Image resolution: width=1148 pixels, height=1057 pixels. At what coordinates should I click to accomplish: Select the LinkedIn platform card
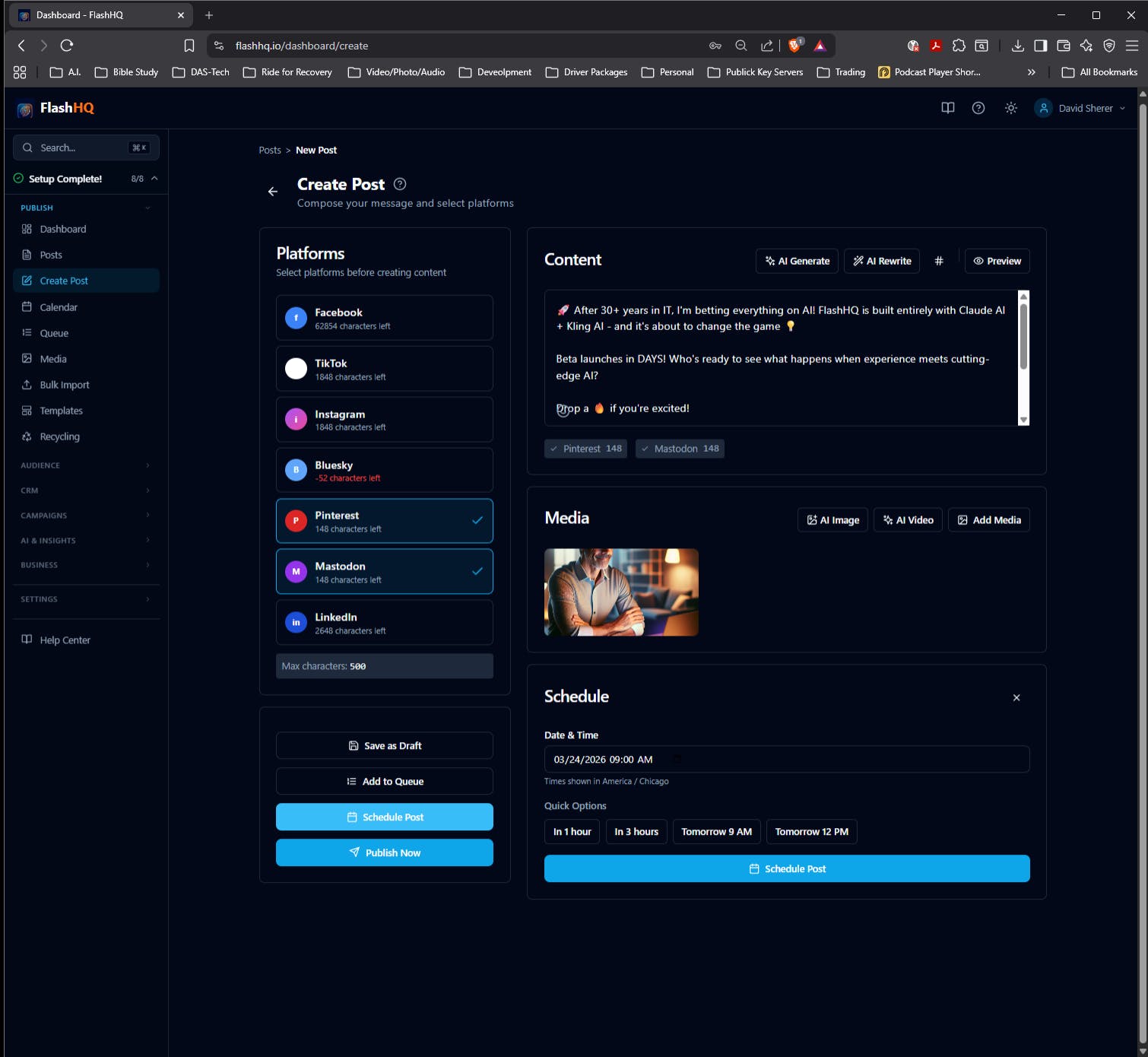(x=384, y=623)
